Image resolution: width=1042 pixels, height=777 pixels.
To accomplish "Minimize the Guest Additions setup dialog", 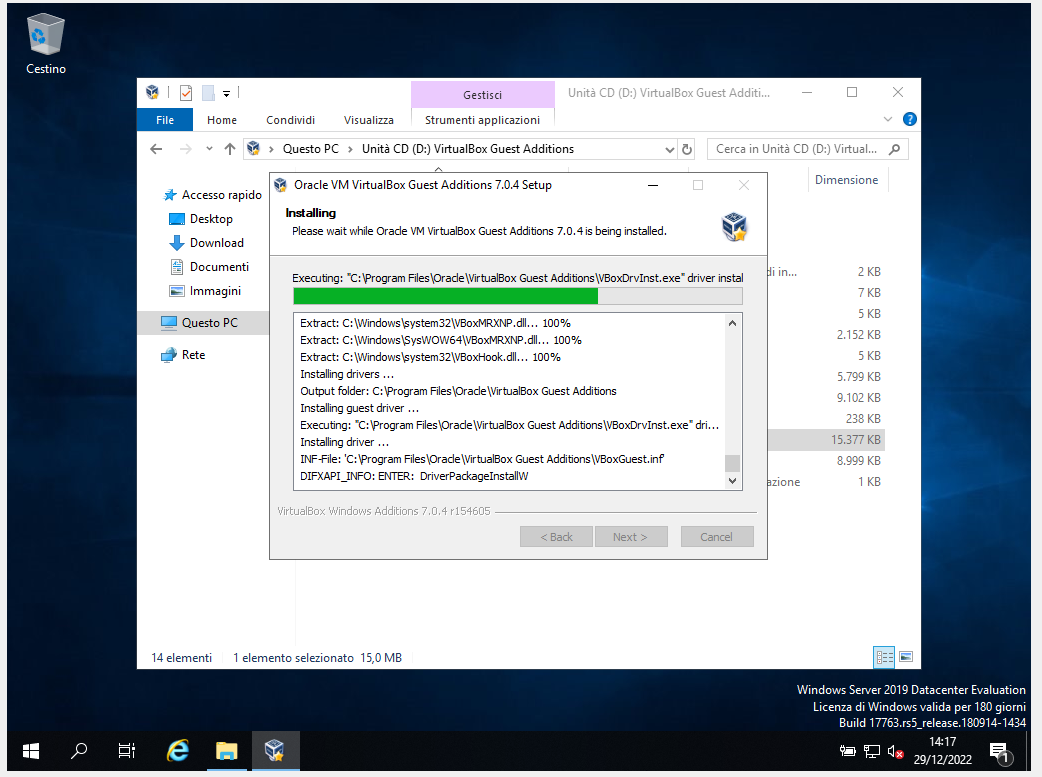I will [x=653, y=185].
